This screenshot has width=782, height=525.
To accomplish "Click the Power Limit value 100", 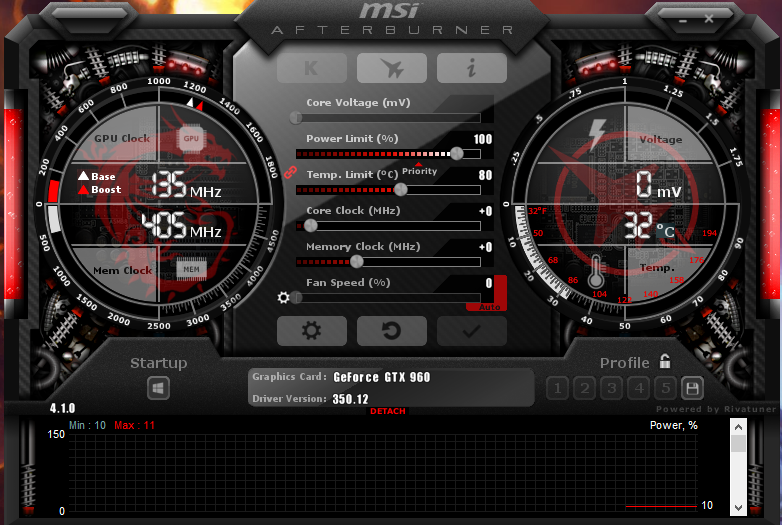I will click(x=483, y=139).
